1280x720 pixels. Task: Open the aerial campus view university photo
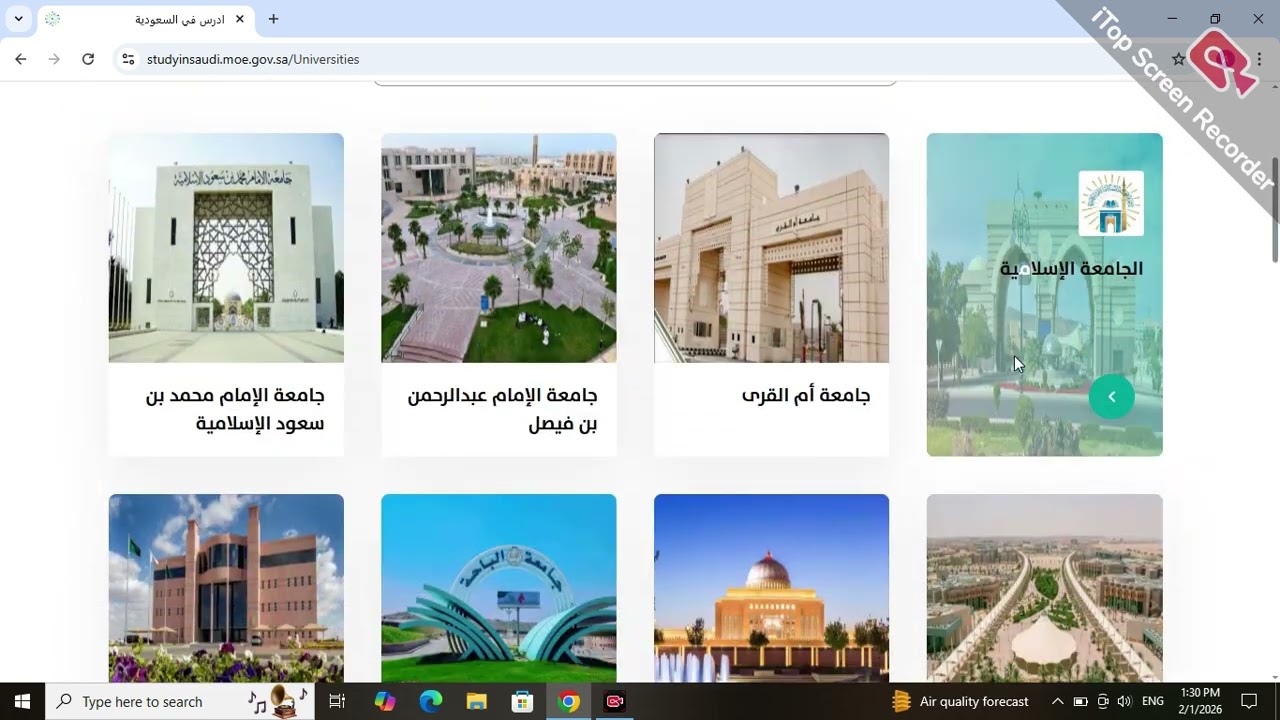click(1044, 588)
